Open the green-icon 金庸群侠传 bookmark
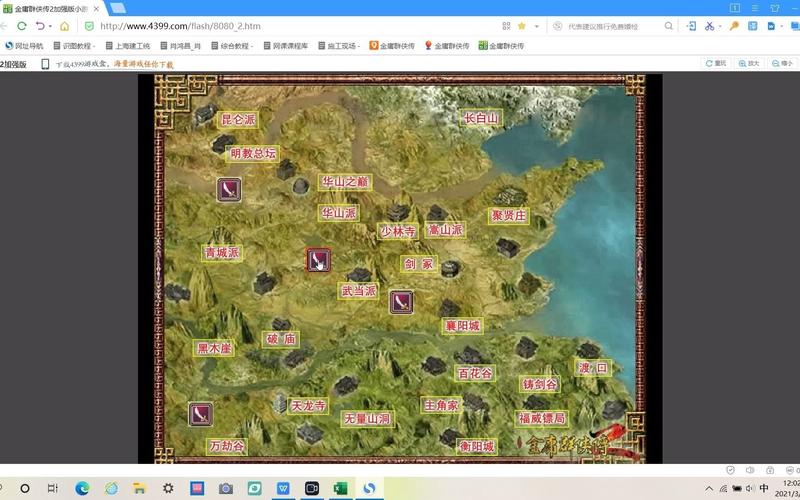 502,45
